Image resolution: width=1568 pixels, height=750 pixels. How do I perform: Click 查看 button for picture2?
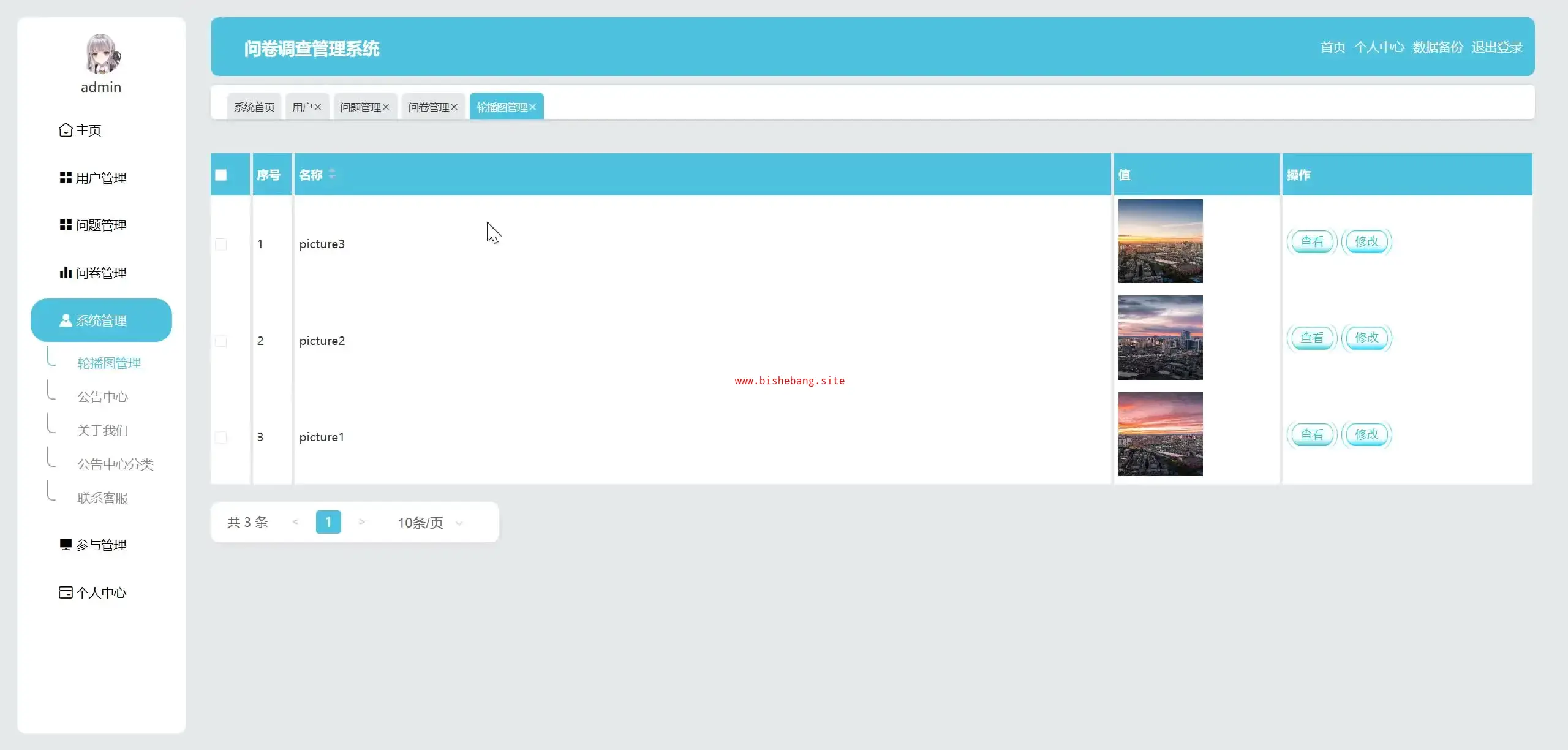pyautogui.click(x=1311, y=338)
